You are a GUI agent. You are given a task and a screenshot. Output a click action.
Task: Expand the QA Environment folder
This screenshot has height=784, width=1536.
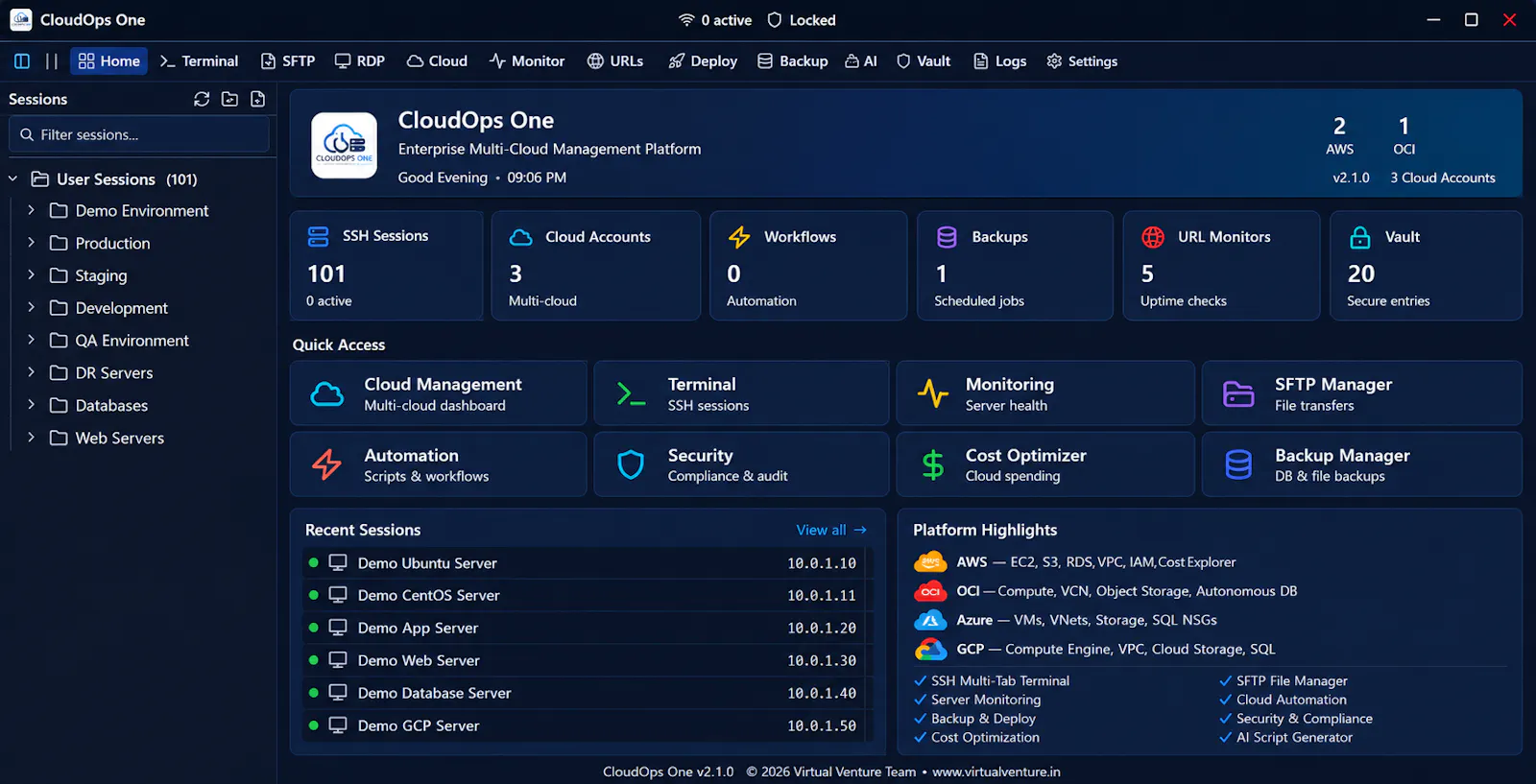pos(32,340)
